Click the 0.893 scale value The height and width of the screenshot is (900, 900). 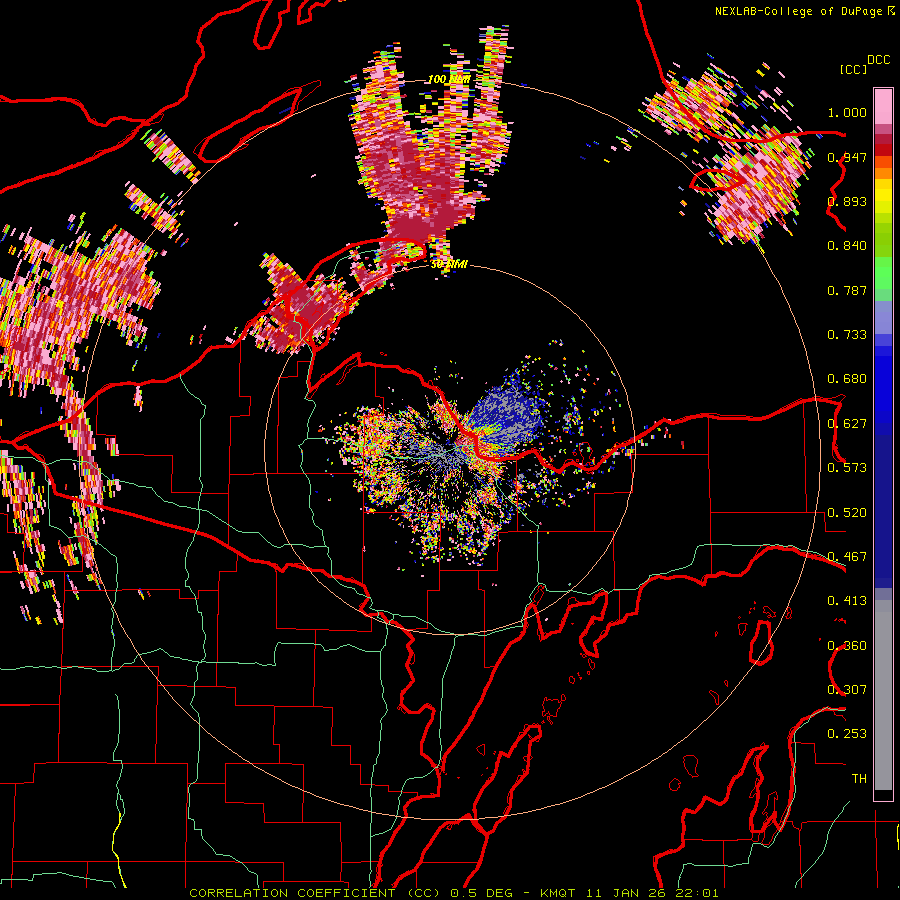[847, 201]
